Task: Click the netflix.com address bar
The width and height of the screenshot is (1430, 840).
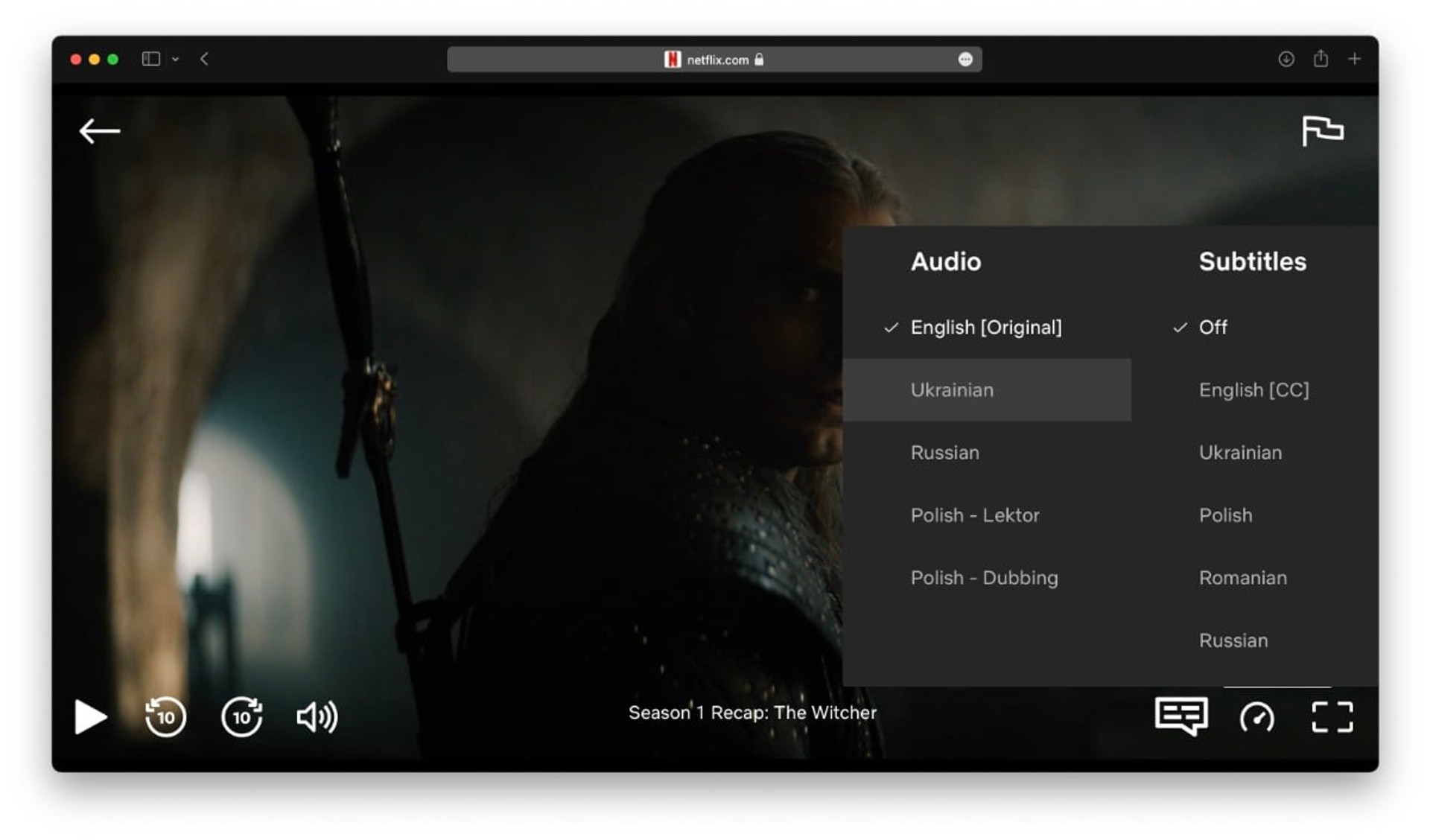Action: click(714, 60)
